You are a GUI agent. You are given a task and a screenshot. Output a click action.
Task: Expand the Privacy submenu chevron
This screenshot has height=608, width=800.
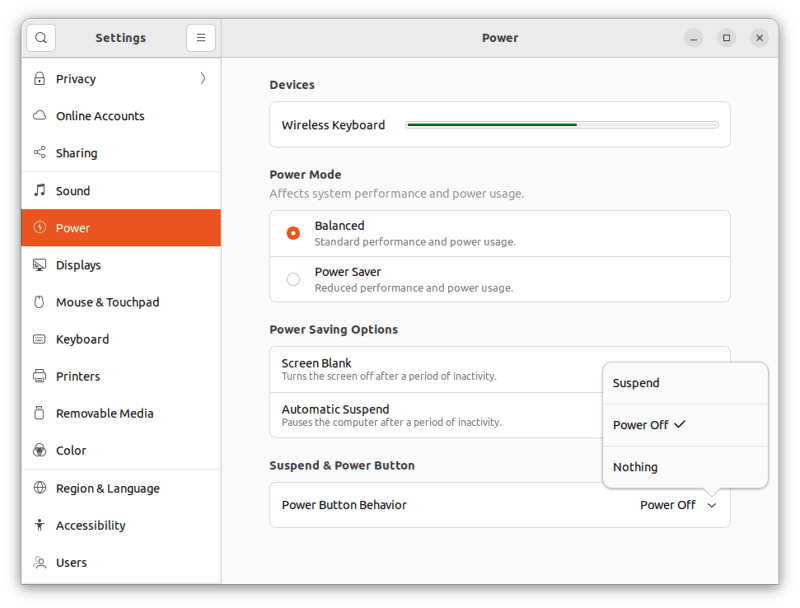tap(203, 79)
